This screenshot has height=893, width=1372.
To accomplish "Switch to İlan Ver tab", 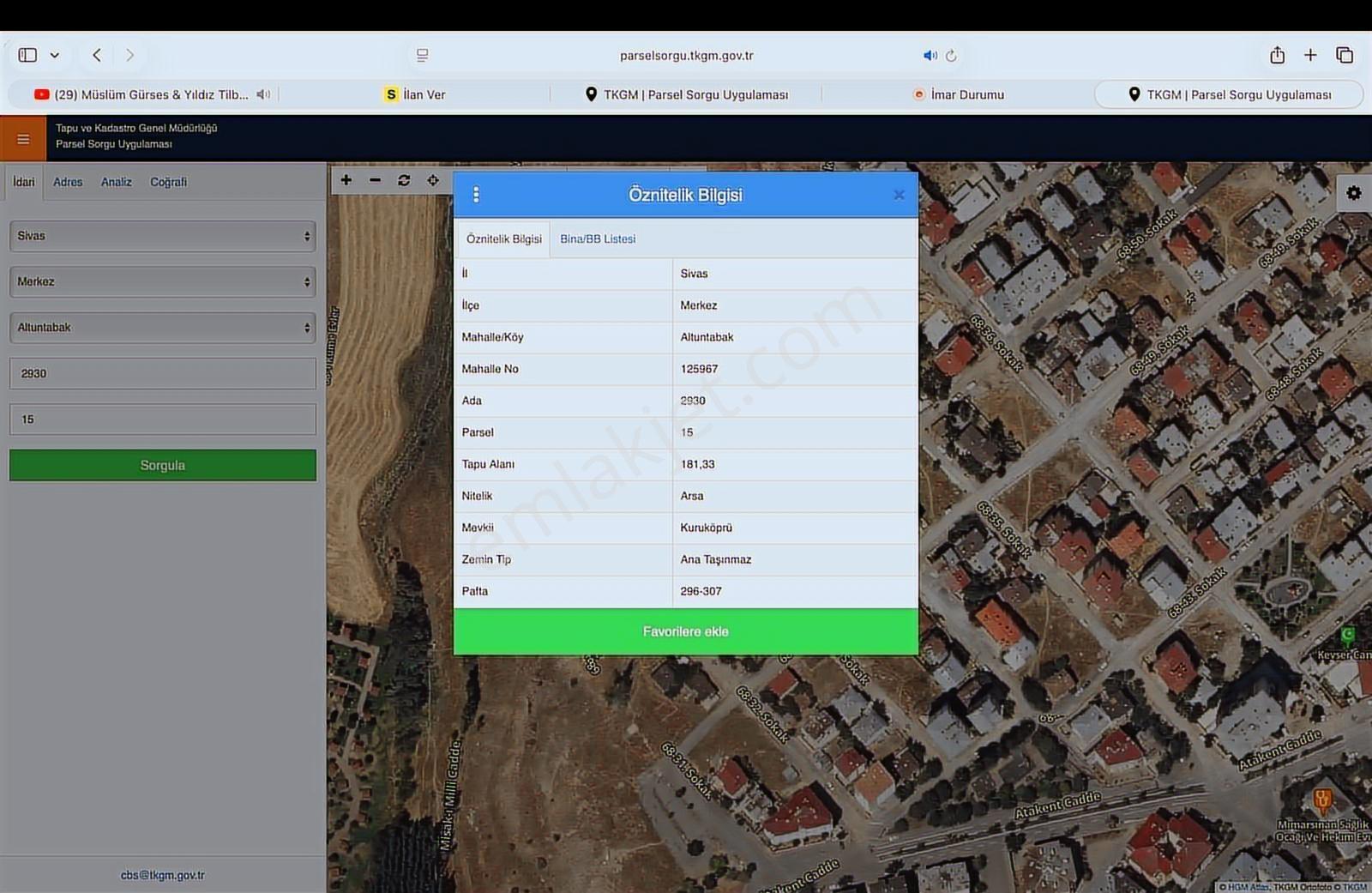I will coord(416,94).
